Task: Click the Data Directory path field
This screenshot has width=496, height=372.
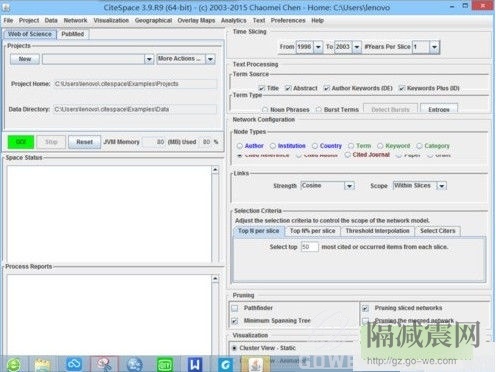Action: coord(135,109)
